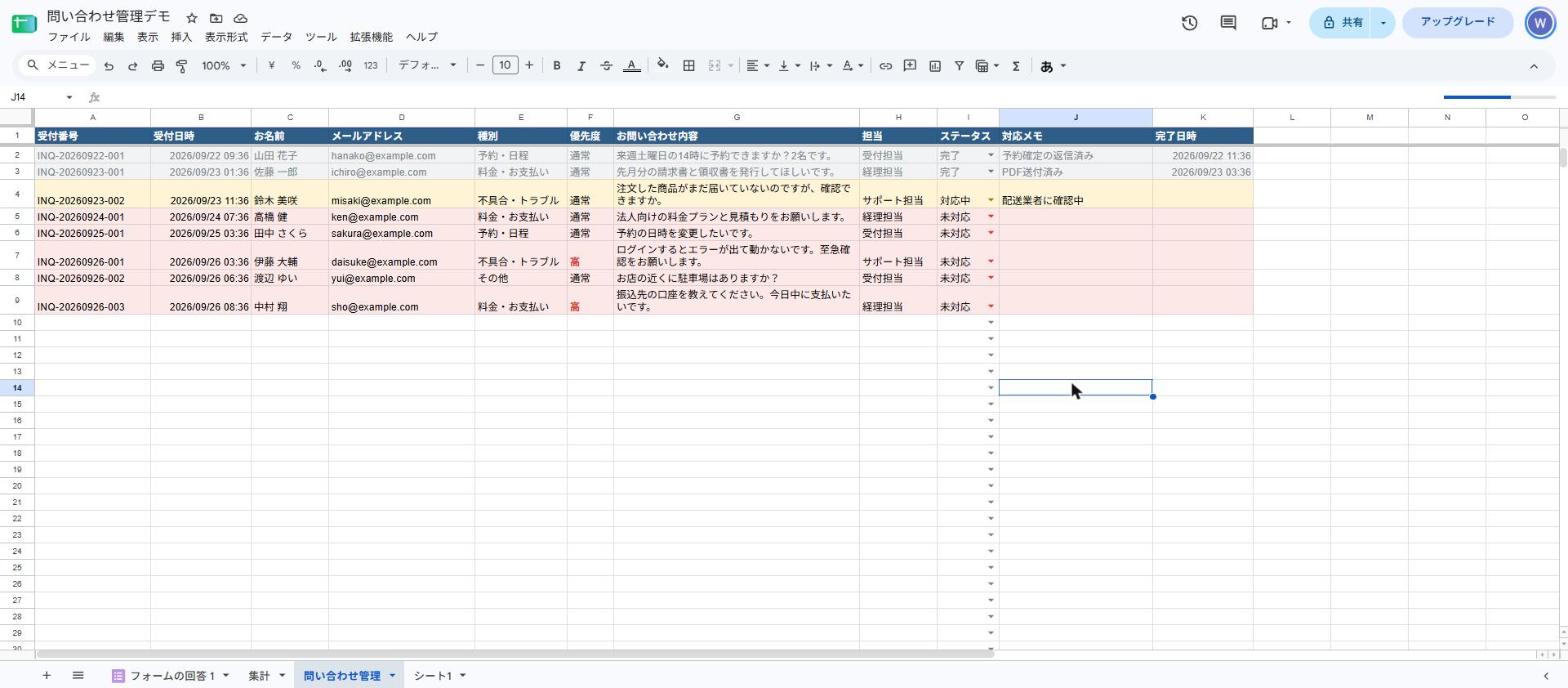Switch to the フォームの回答 1 tab
1568x688 pixels.
tap(171, 676)
